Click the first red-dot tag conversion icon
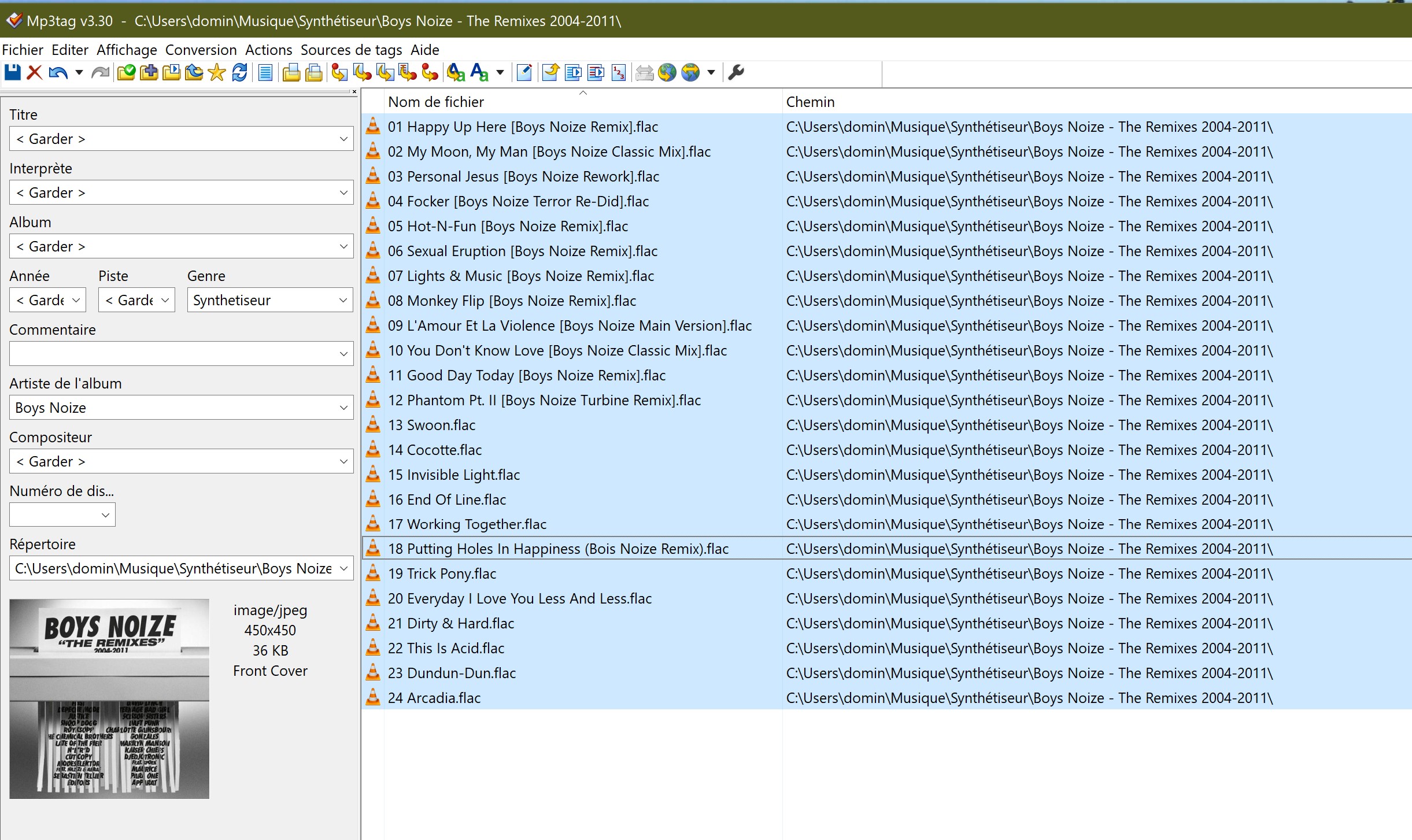1412x840 pixels. point(339,72)
